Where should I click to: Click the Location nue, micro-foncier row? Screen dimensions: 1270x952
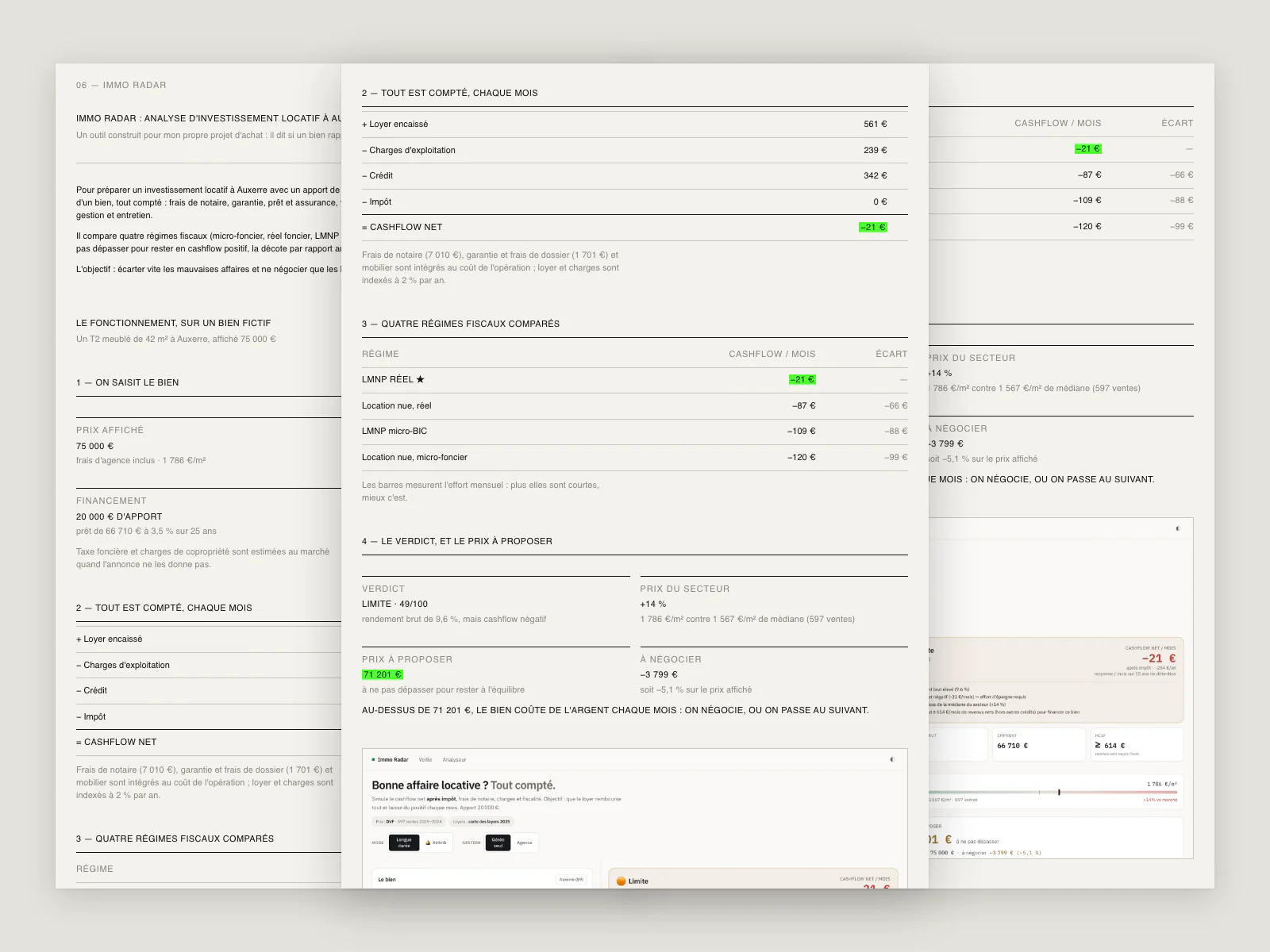[x=634, y=457]
